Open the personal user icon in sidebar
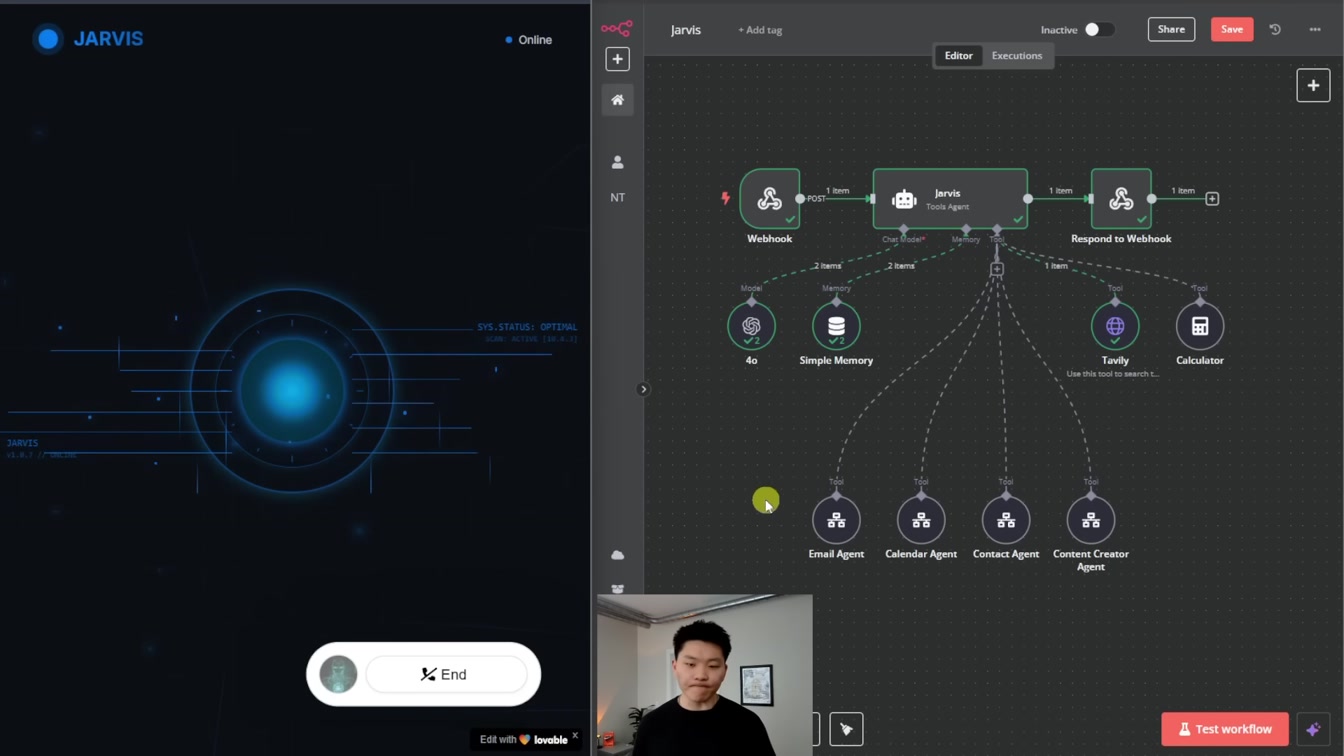Image resolution: width=1344 pixels, height=756 pixels. [x=617, y=162]
